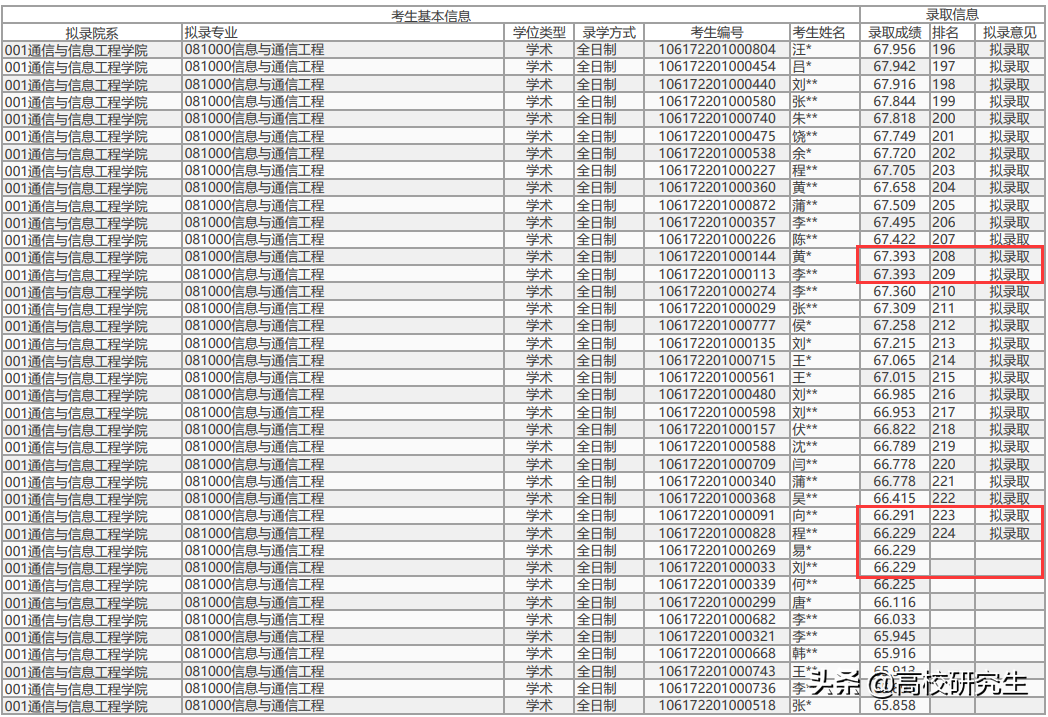Click 拟录取 in the rank 196 row
The image size is (1048, 717).
point(1010,49)
